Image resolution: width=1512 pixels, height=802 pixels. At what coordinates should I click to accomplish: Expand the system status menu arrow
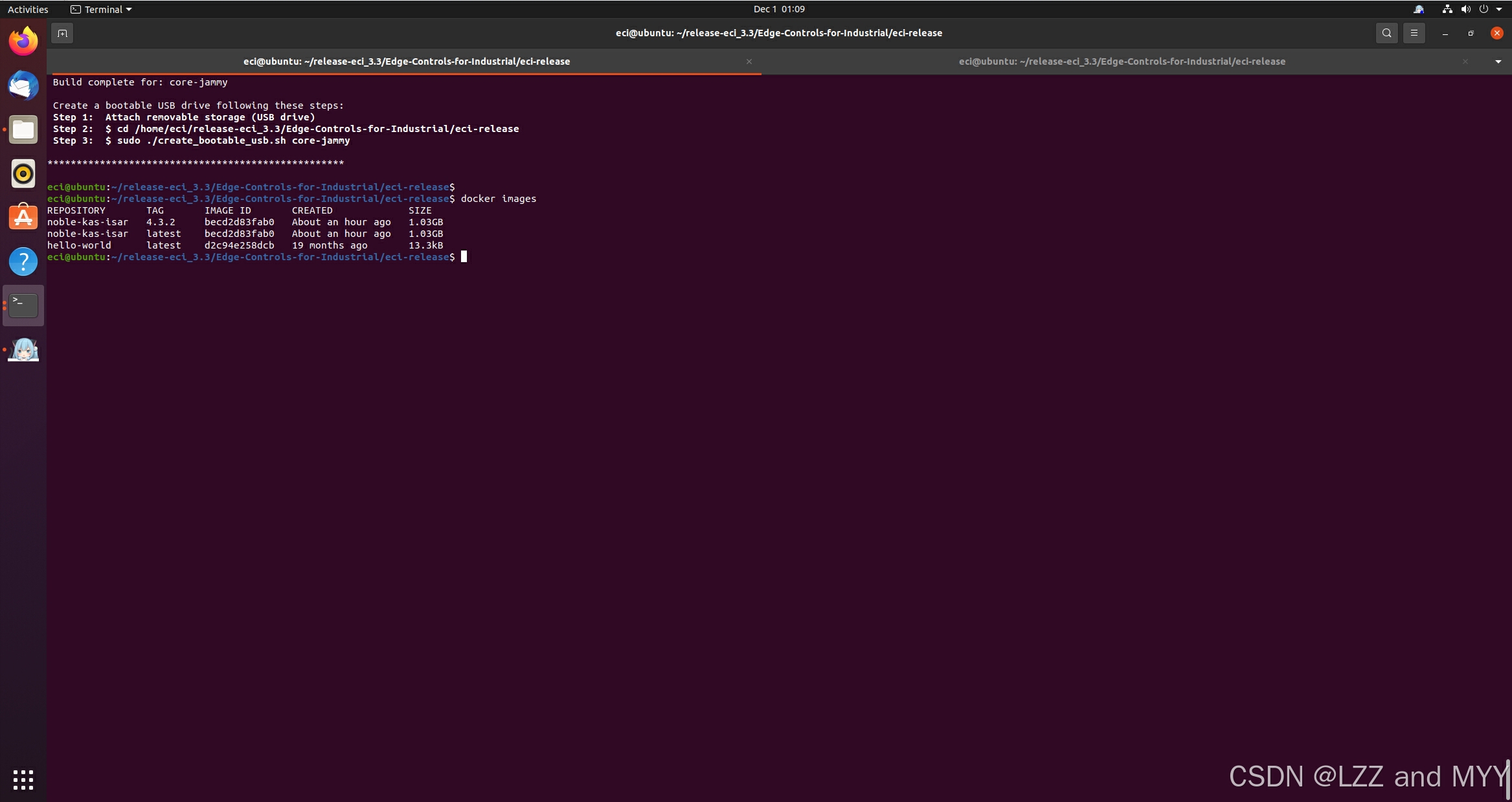click(1499, 9)
